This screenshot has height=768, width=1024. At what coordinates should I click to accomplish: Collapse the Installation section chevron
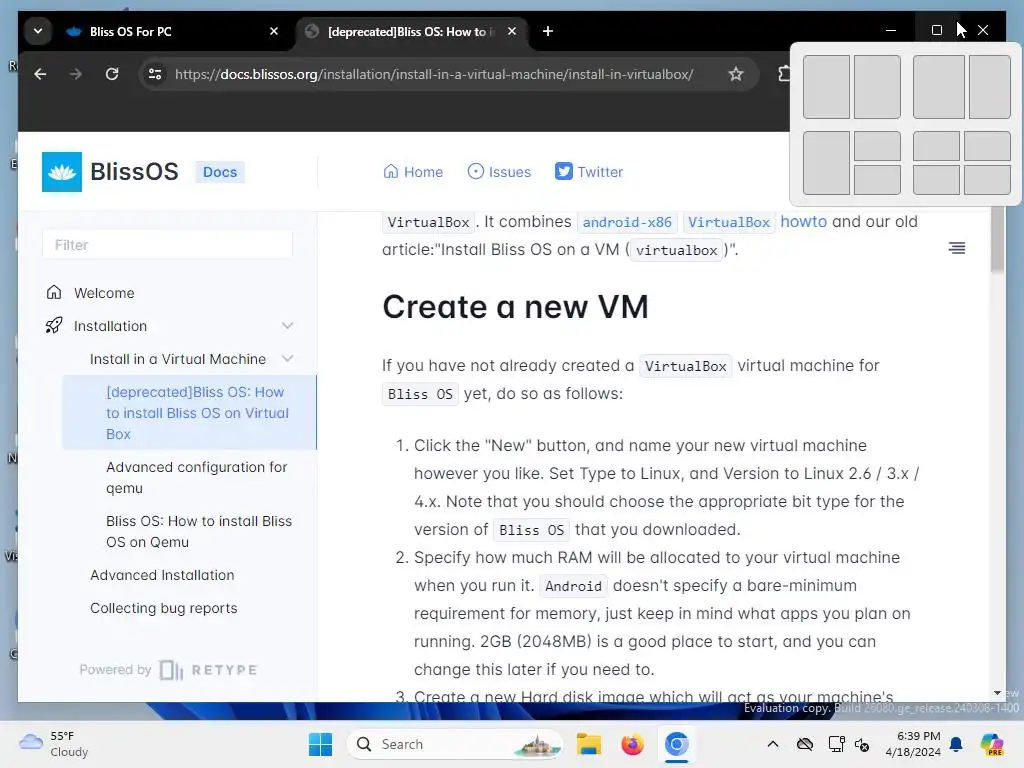[x=287, y=326]
